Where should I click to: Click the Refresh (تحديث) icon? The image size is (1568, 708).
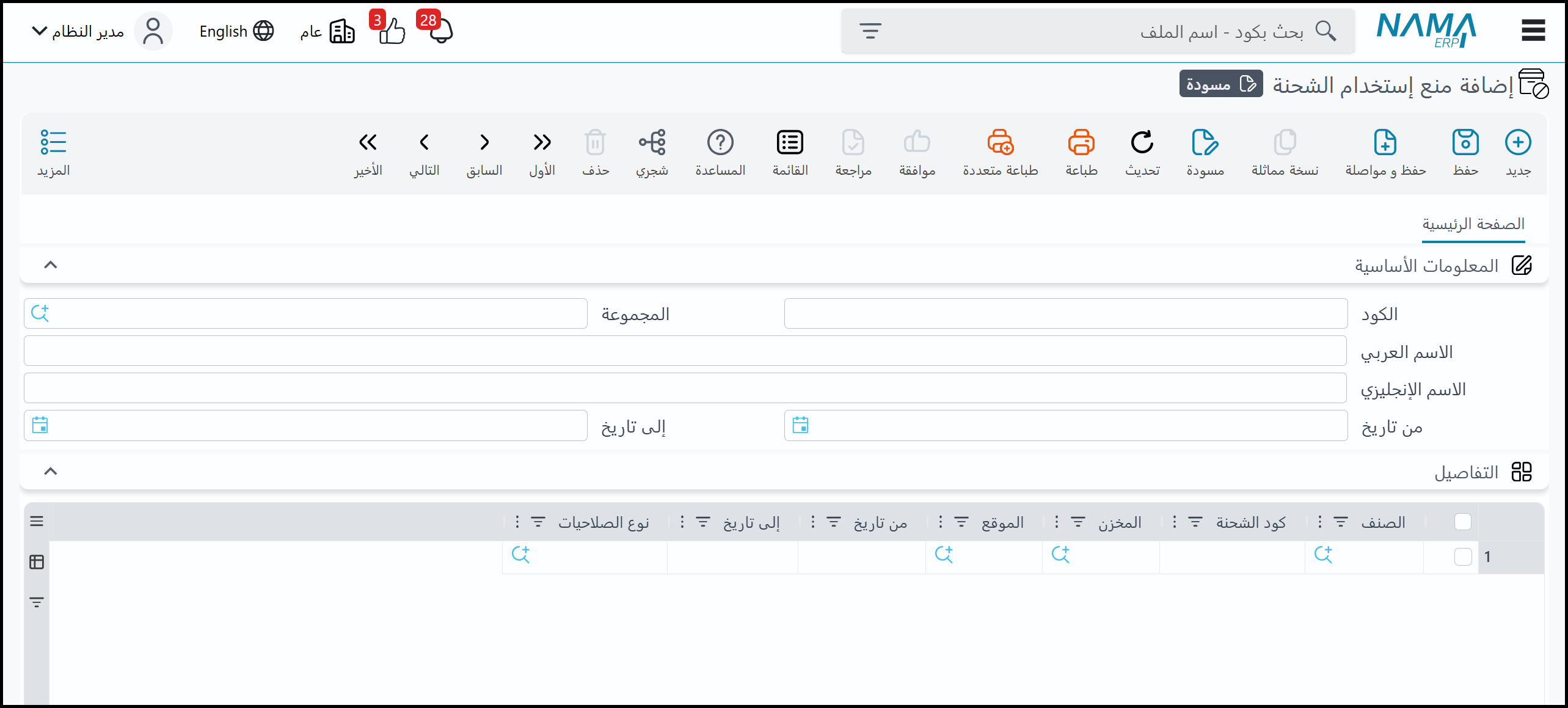[1142, 142]
